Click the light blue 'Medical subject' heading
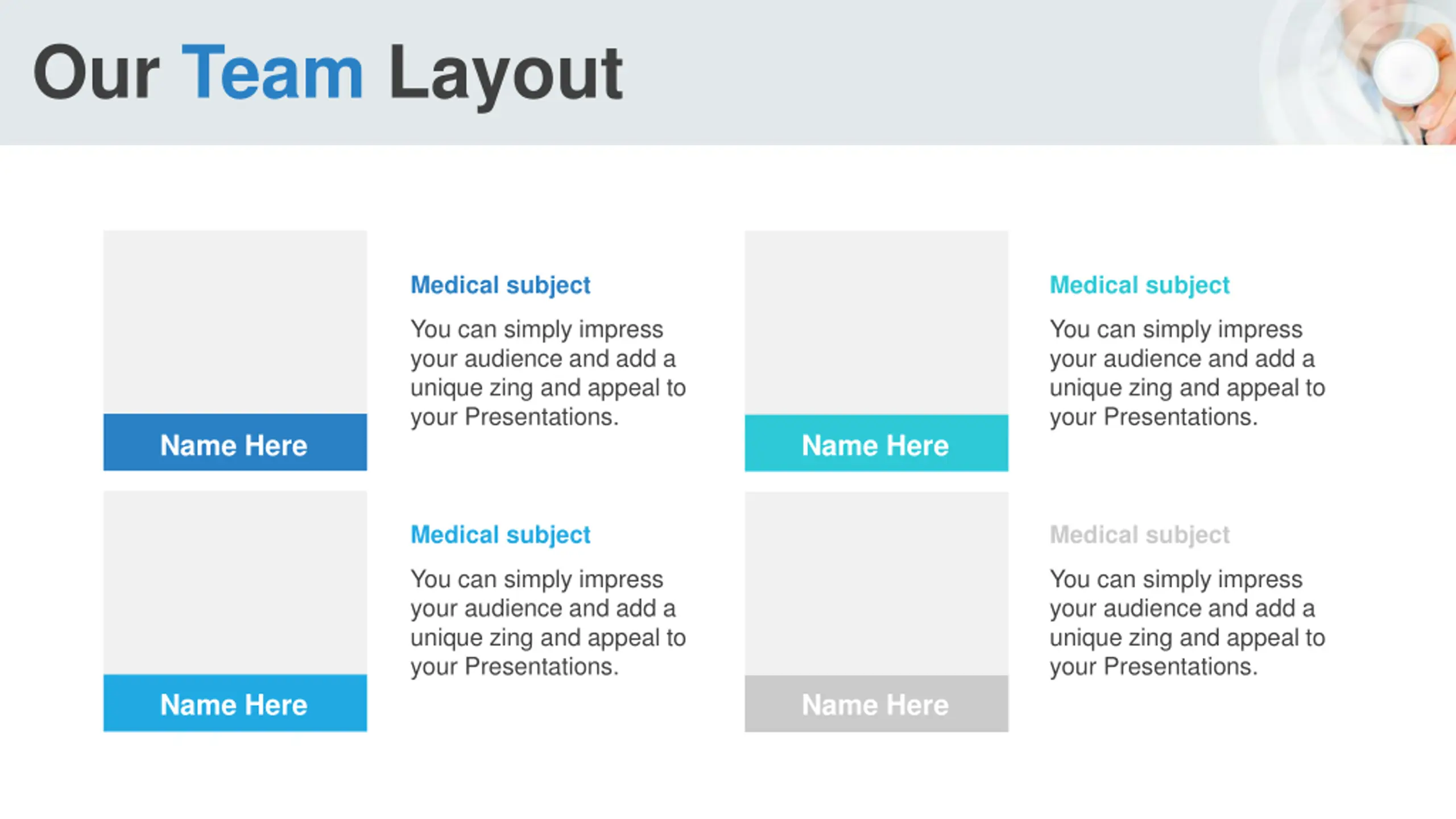 (x=500, y=535)
